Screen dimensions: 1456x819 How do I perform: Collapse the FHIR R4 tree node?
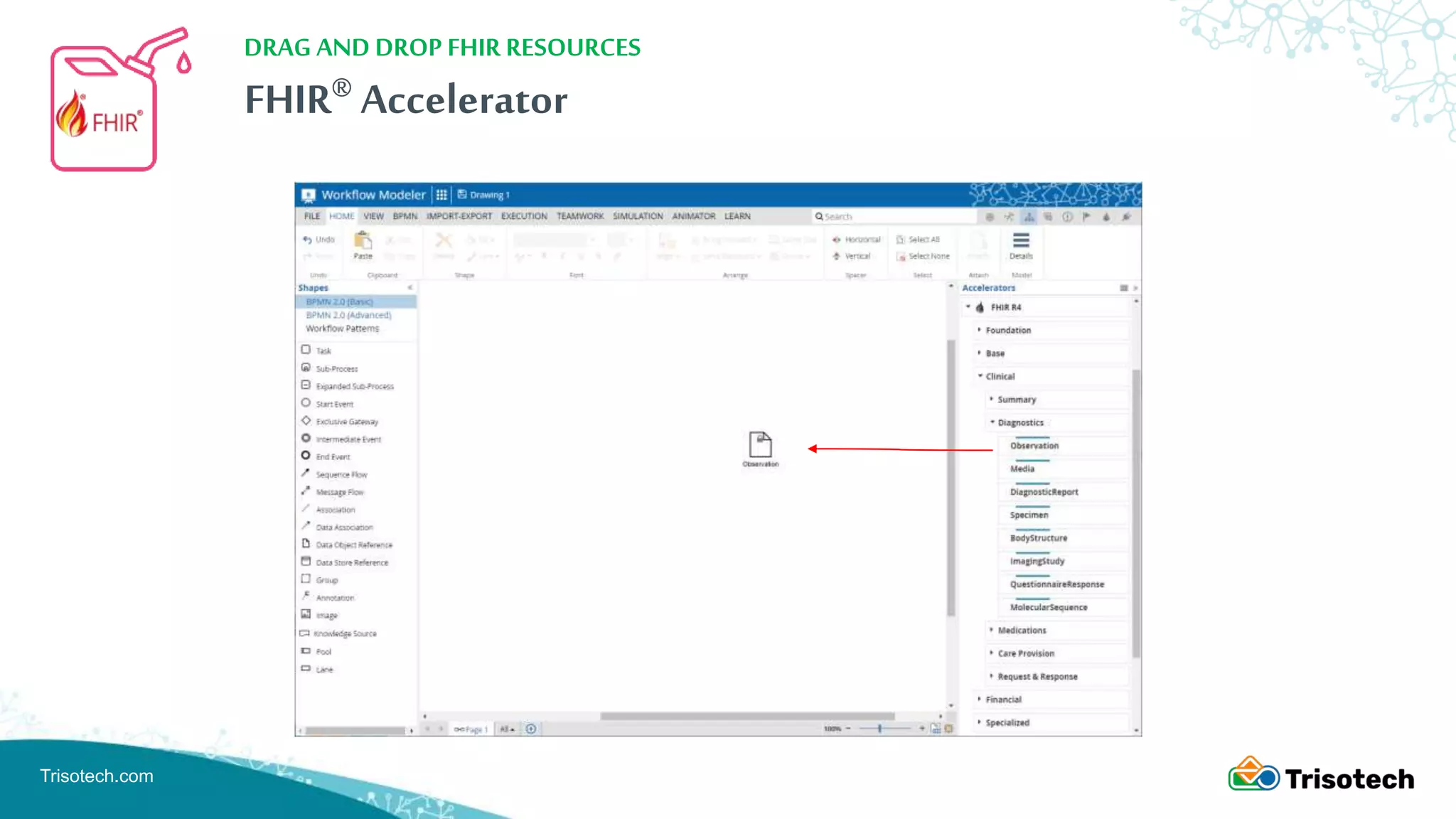(968, 307)
